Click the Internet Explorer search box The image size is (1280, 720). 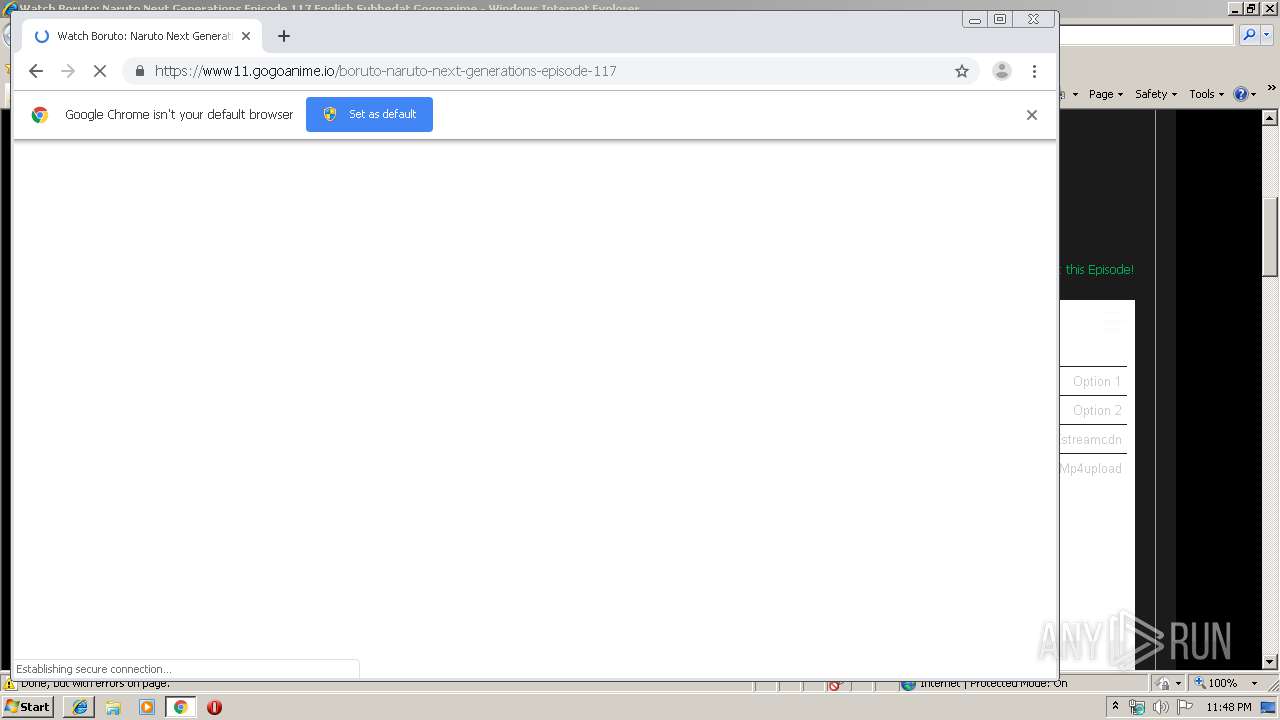pos(1147,35)
